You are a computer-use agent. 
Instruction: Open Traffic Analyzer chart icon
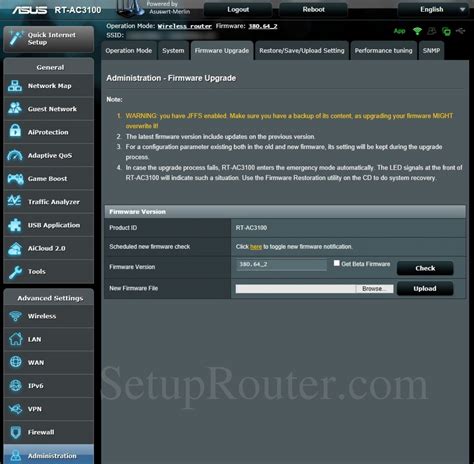(15, 201)
